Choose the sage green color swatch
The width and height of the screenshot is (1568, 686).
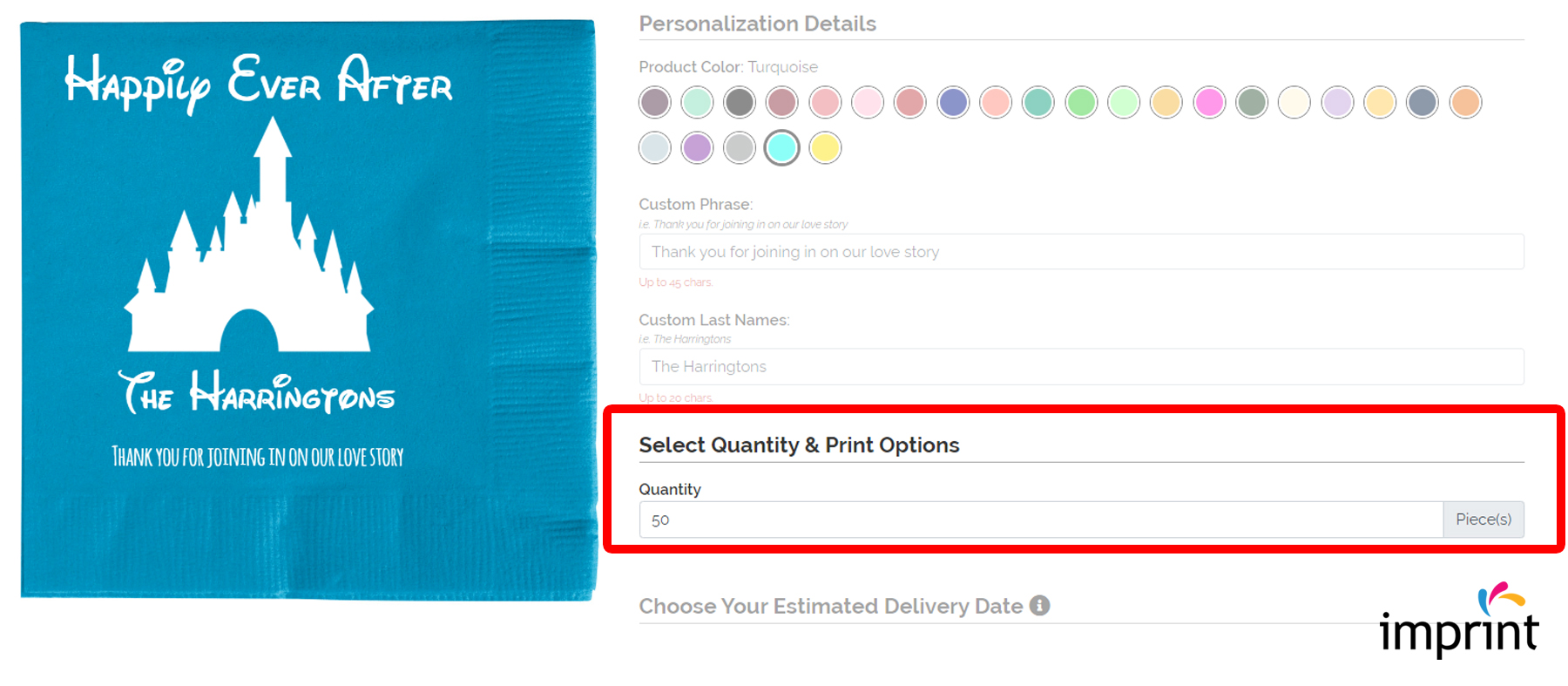1252,103
